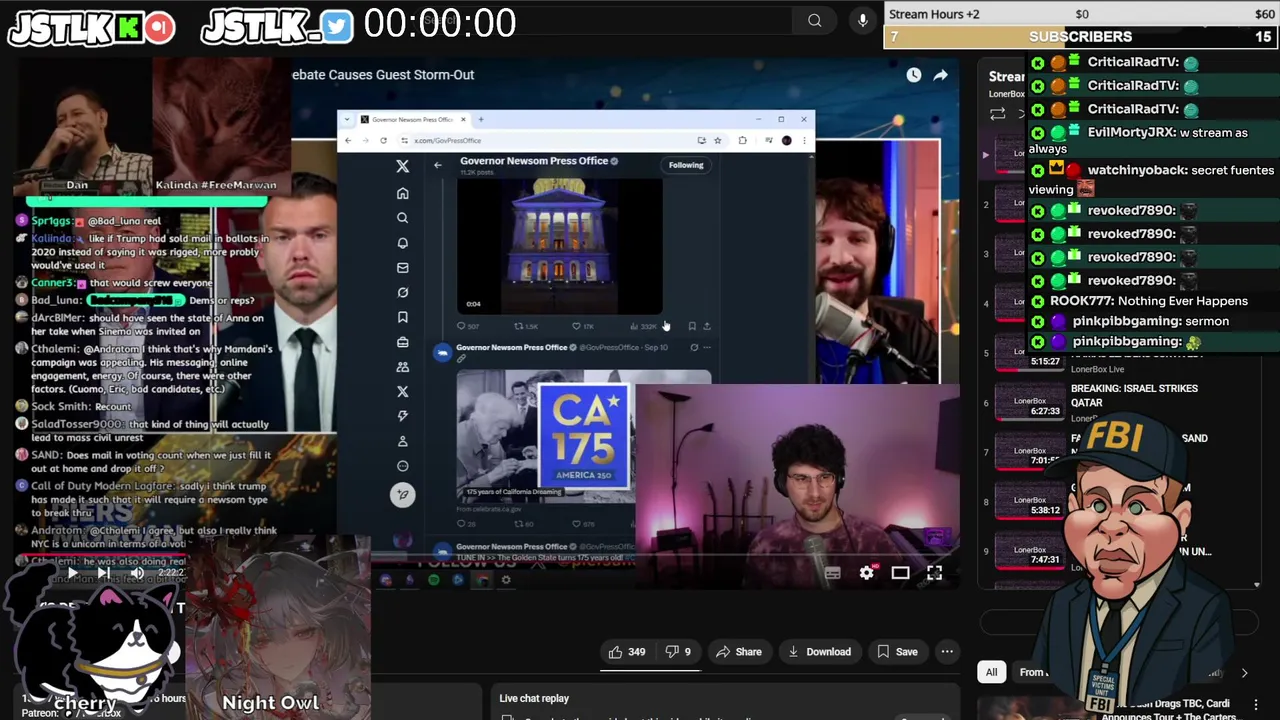Click "Live chat replay" heading
The height and width of the screenshot is (720, 1280).
534,698
